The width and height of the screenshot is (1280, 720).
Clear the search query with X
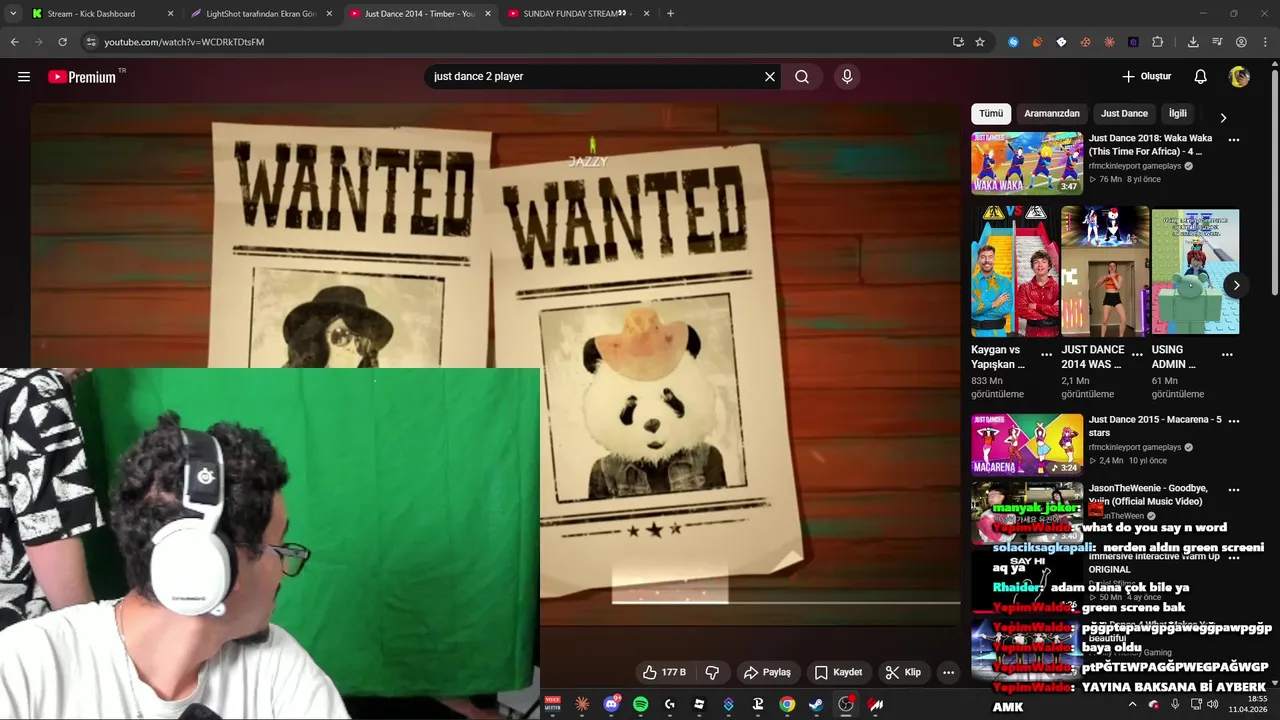coord(770,77)
